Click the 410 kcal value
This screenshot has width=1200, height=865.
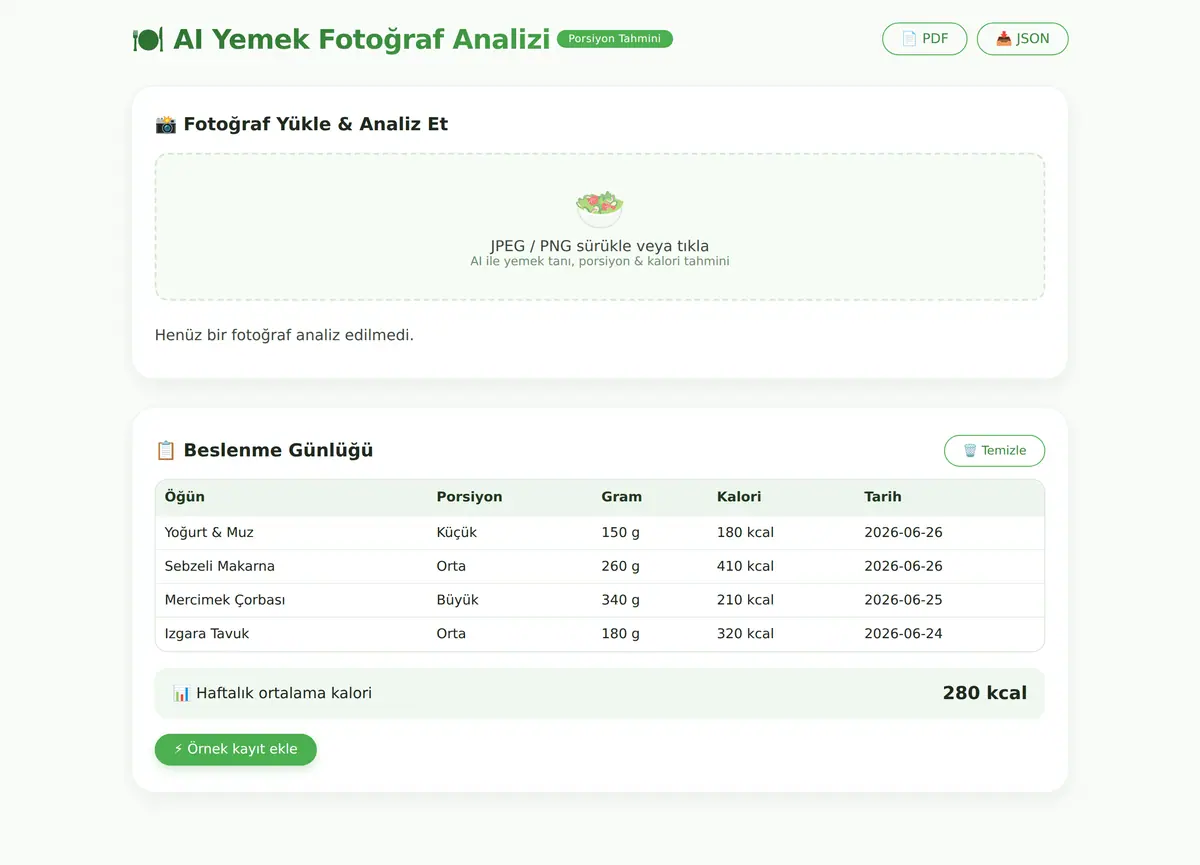pyautogui.click(x=745, y=566)
